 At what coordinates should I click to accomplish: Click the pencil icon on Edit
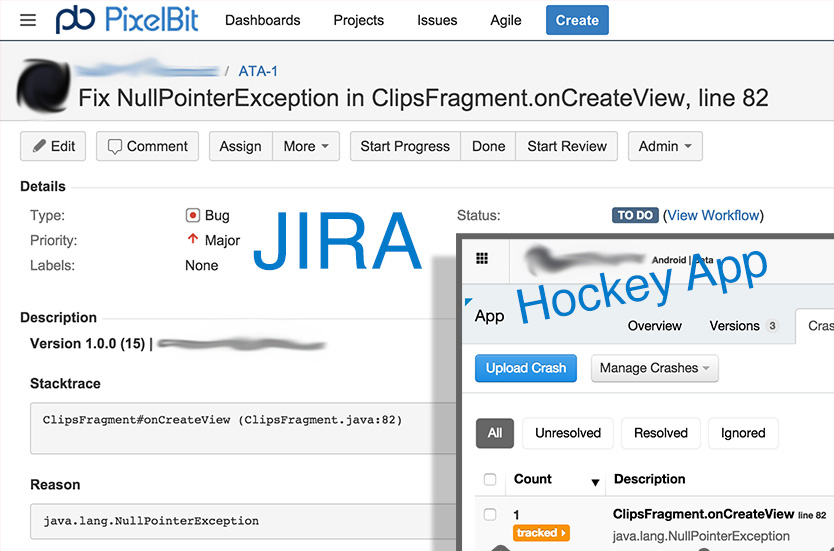[39, 146]
